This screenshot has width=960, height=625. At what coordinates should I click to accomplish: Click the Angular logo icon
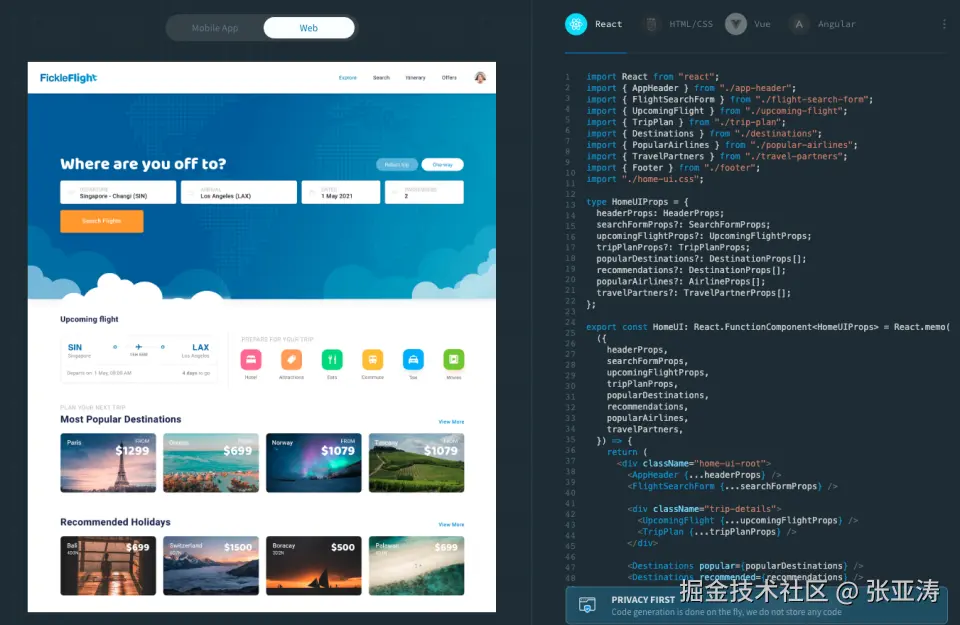pos(798,24)
